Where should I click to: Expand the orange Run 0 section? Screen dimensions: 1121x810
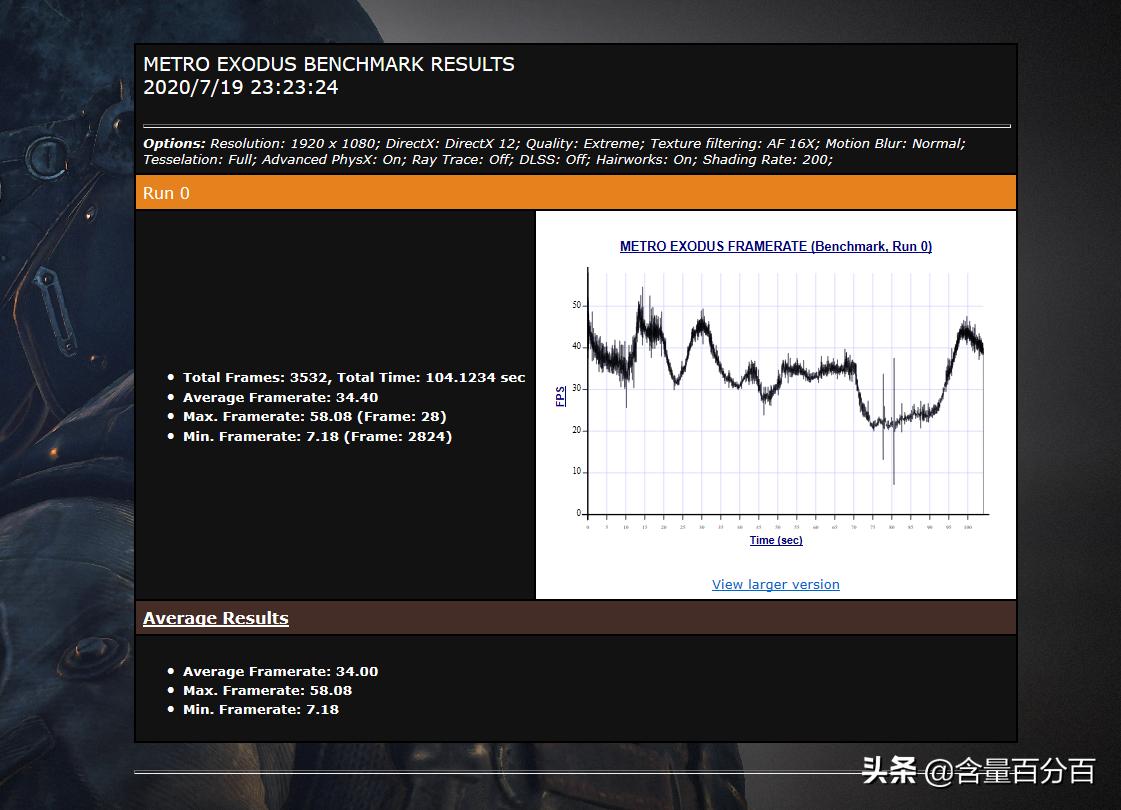tap(166, 192)
